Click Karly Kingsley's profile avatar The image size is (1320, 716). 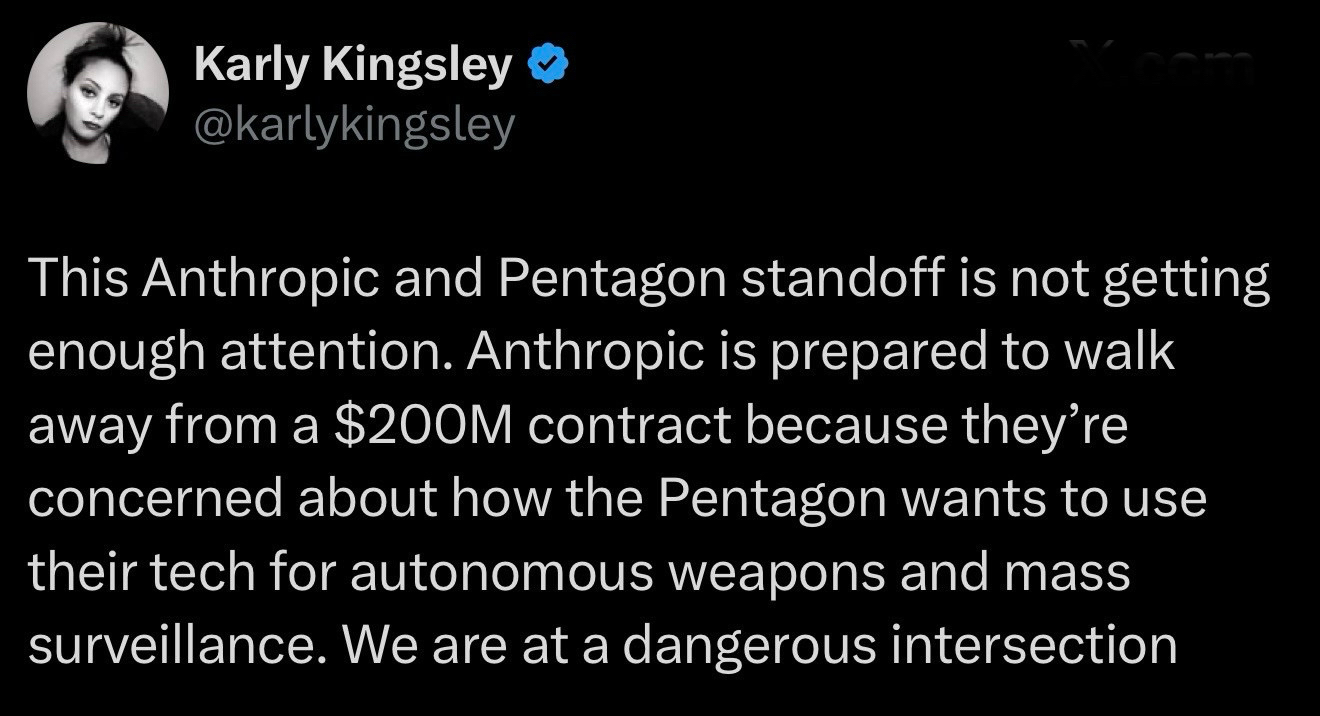coord(98,92)
